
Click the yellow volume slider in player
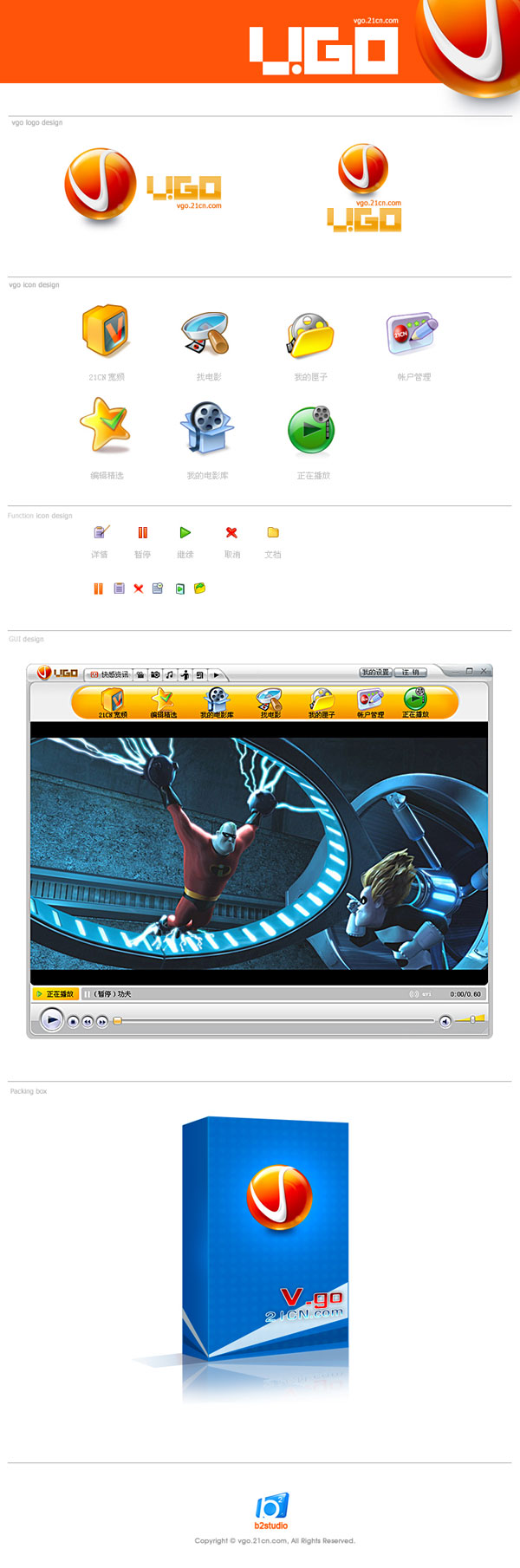[x=470, y=1019]
